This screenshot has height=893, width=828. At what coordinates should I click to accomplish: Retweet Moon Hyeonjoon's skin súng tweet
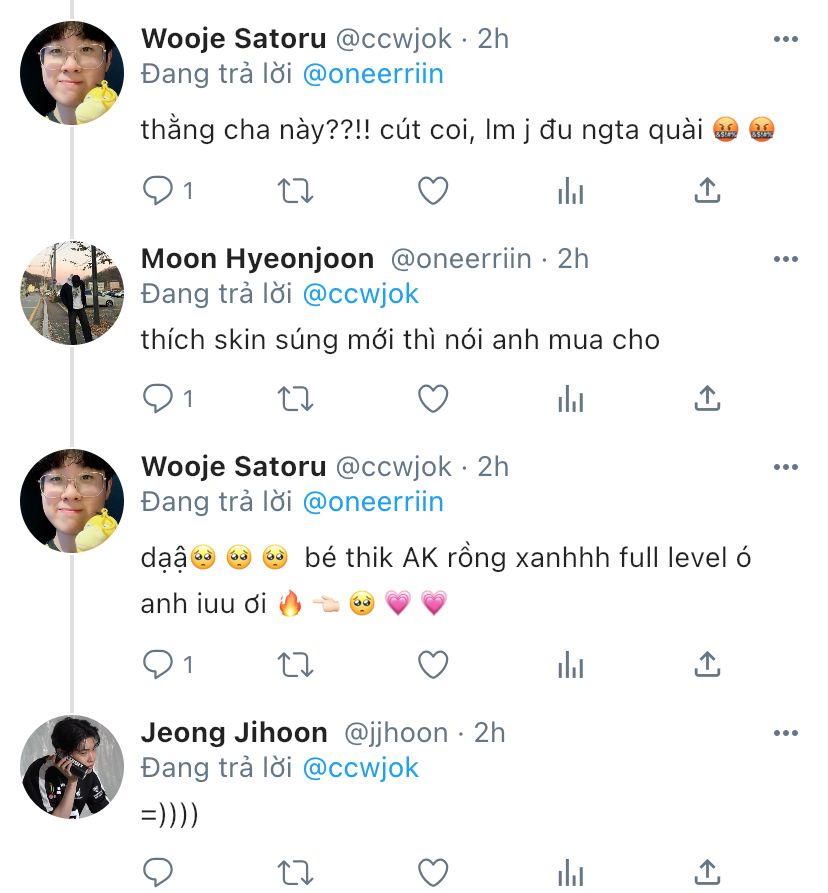[x=295, y=399]
